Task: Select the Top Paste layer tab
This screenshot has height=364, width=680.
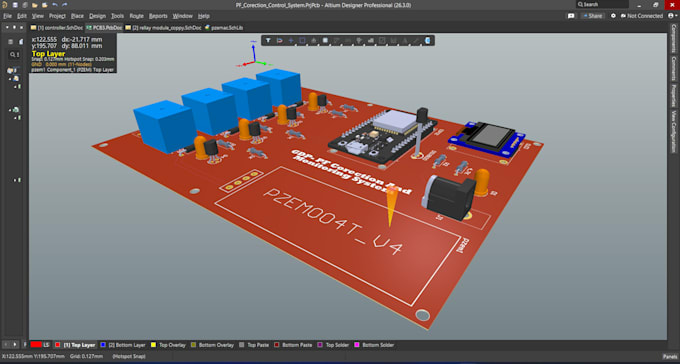Action: tap(255, 345)
